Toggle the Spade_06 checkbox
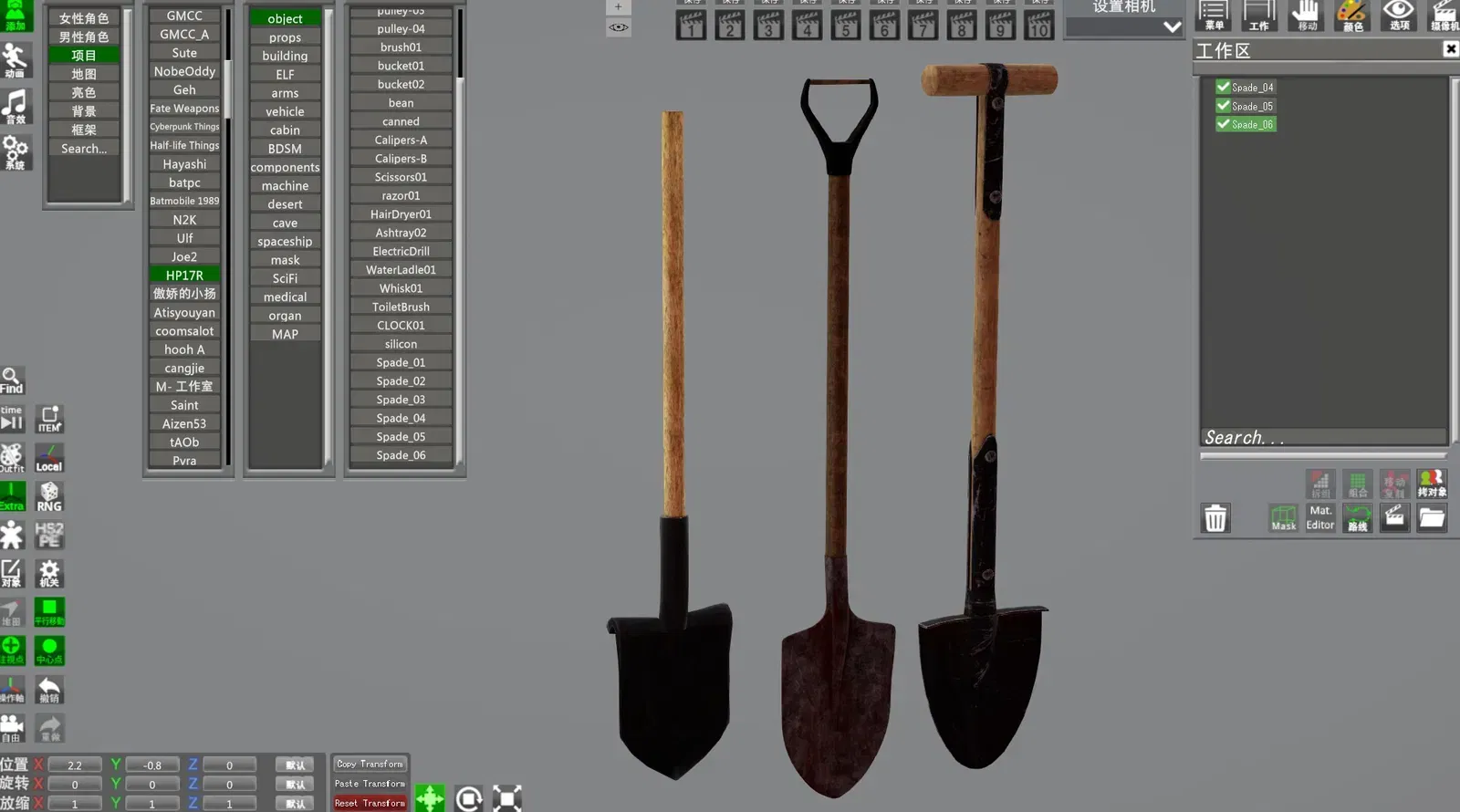The height and width of the screenshot is (812, 1460). (x=1224, y=124)
